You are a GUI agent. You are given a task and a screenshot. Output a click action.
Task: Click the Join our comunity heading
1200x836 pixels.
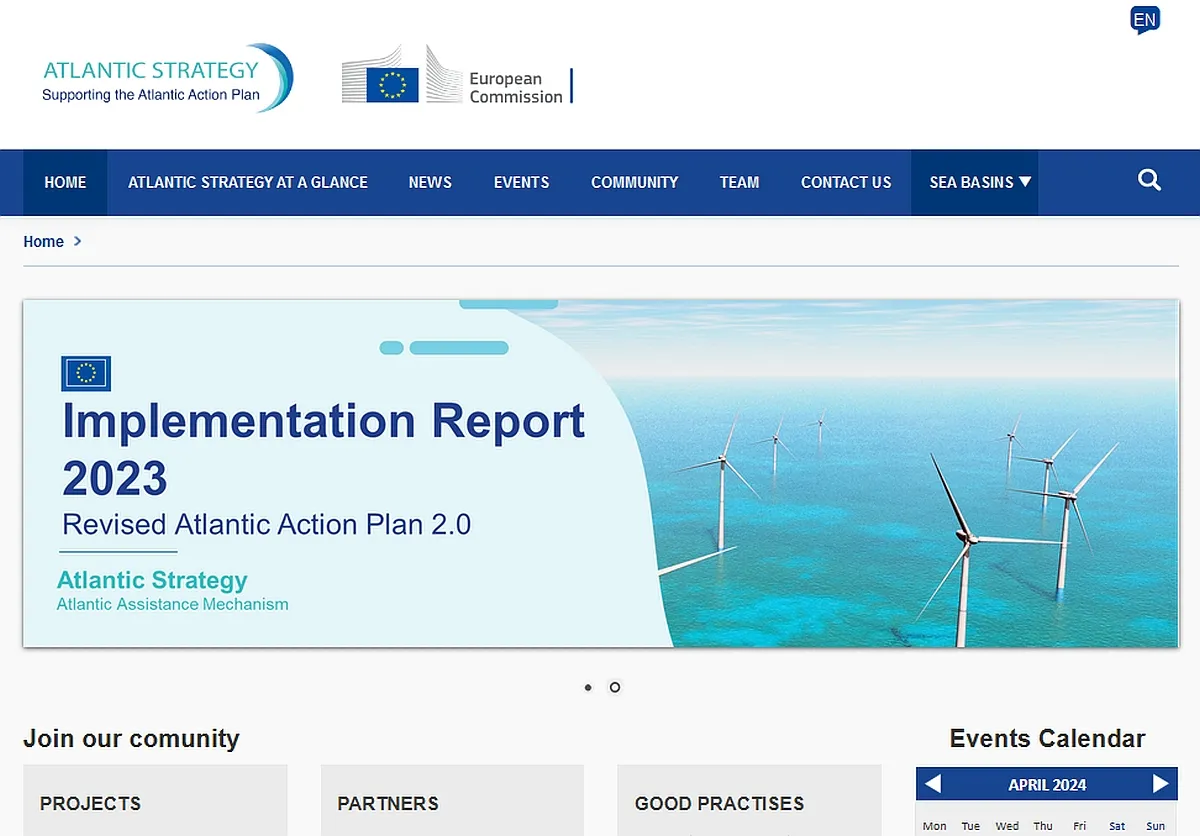131,739
